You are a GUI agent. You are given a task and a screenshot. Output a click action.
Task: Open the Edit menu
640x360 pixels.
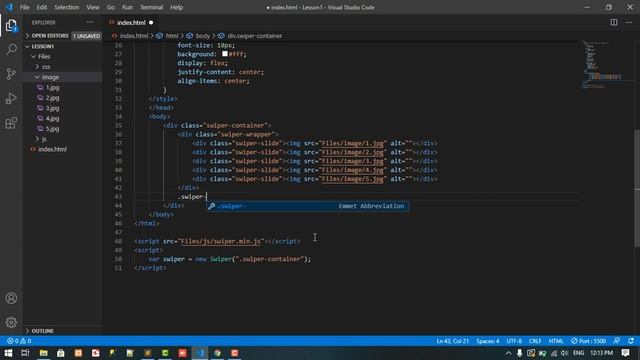[x=42, y=7]
